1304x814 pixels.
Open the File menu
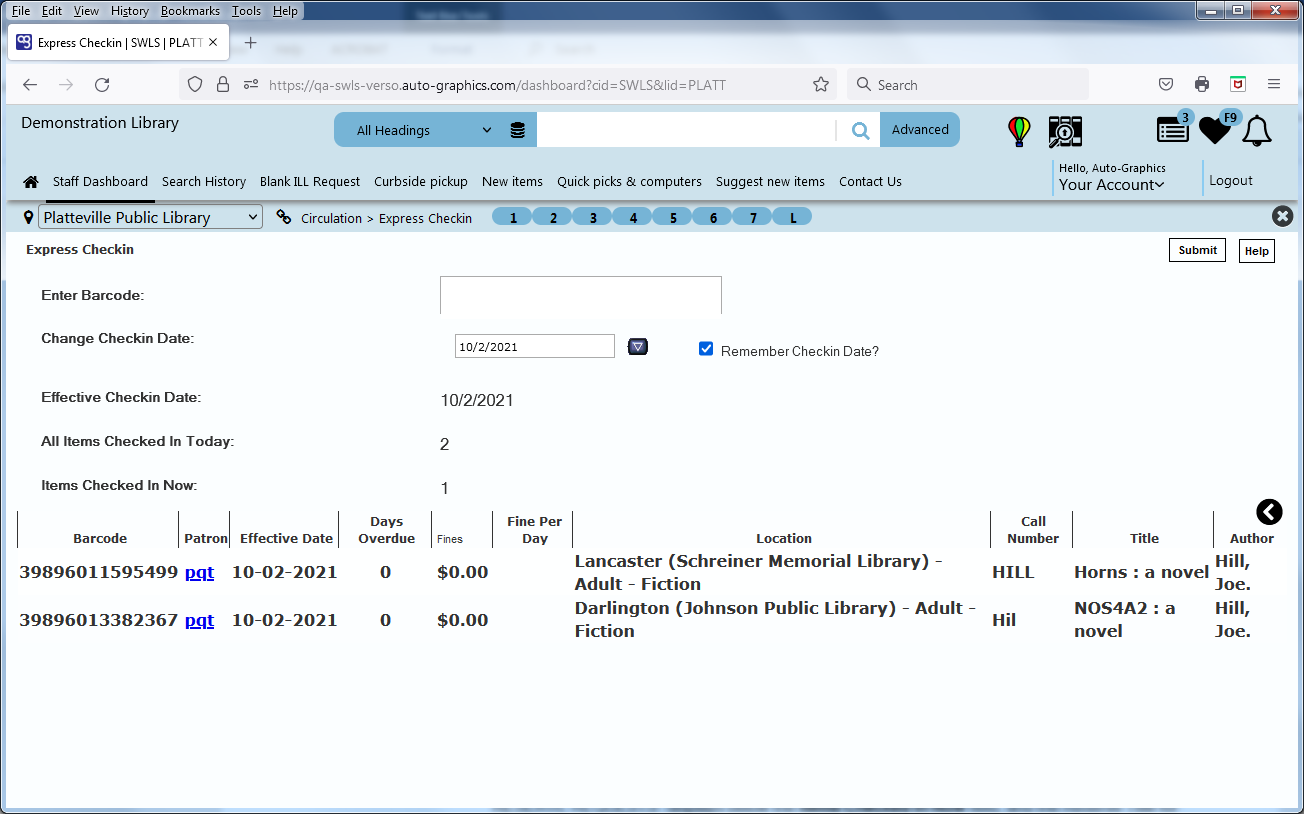21,11
